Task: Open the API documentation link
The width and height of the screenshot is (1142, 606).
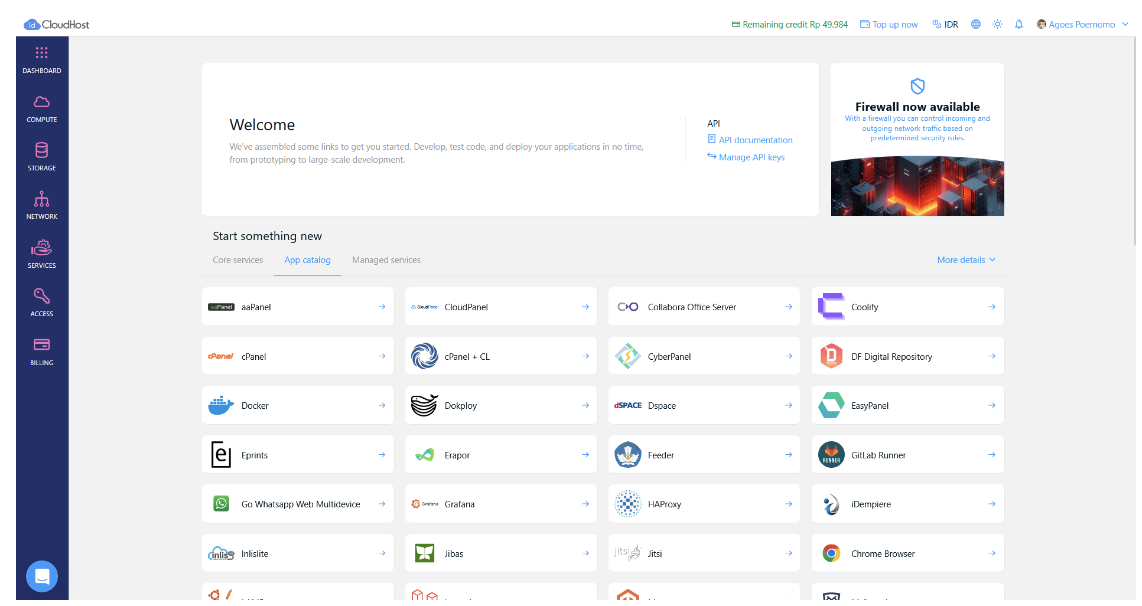Action: pos(750,140)
